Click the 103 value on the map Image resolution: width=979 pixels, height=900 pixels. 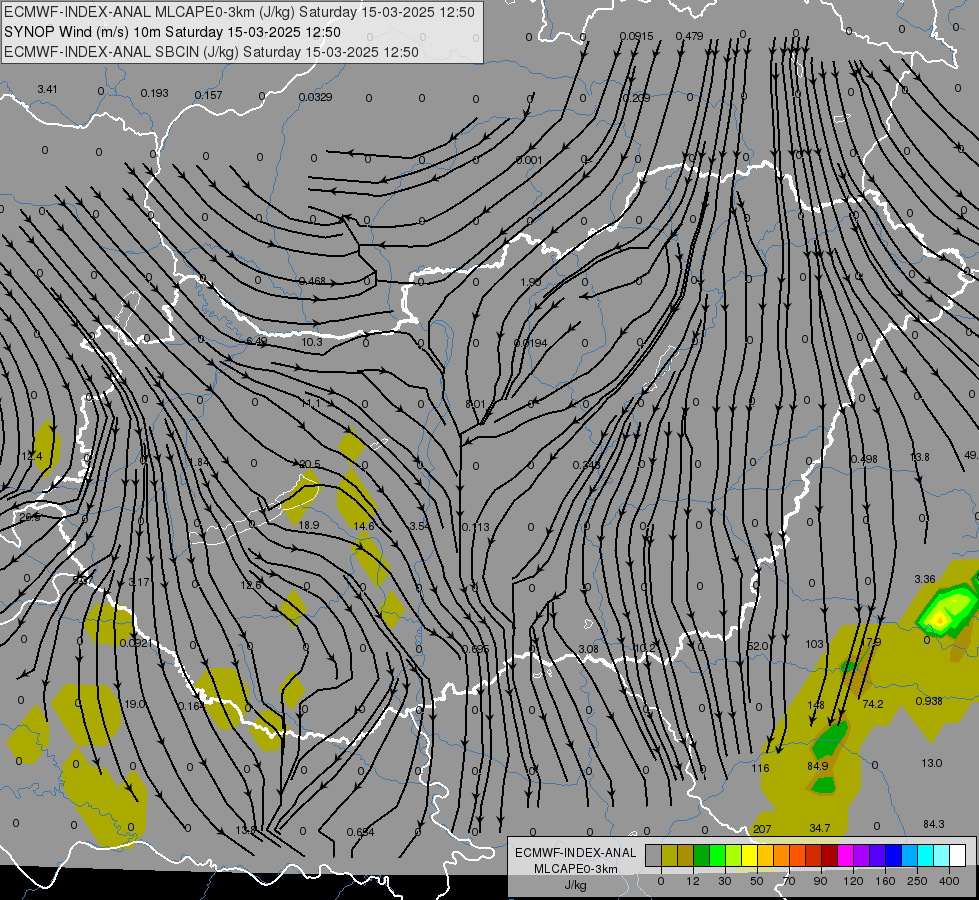coord(814,645)
